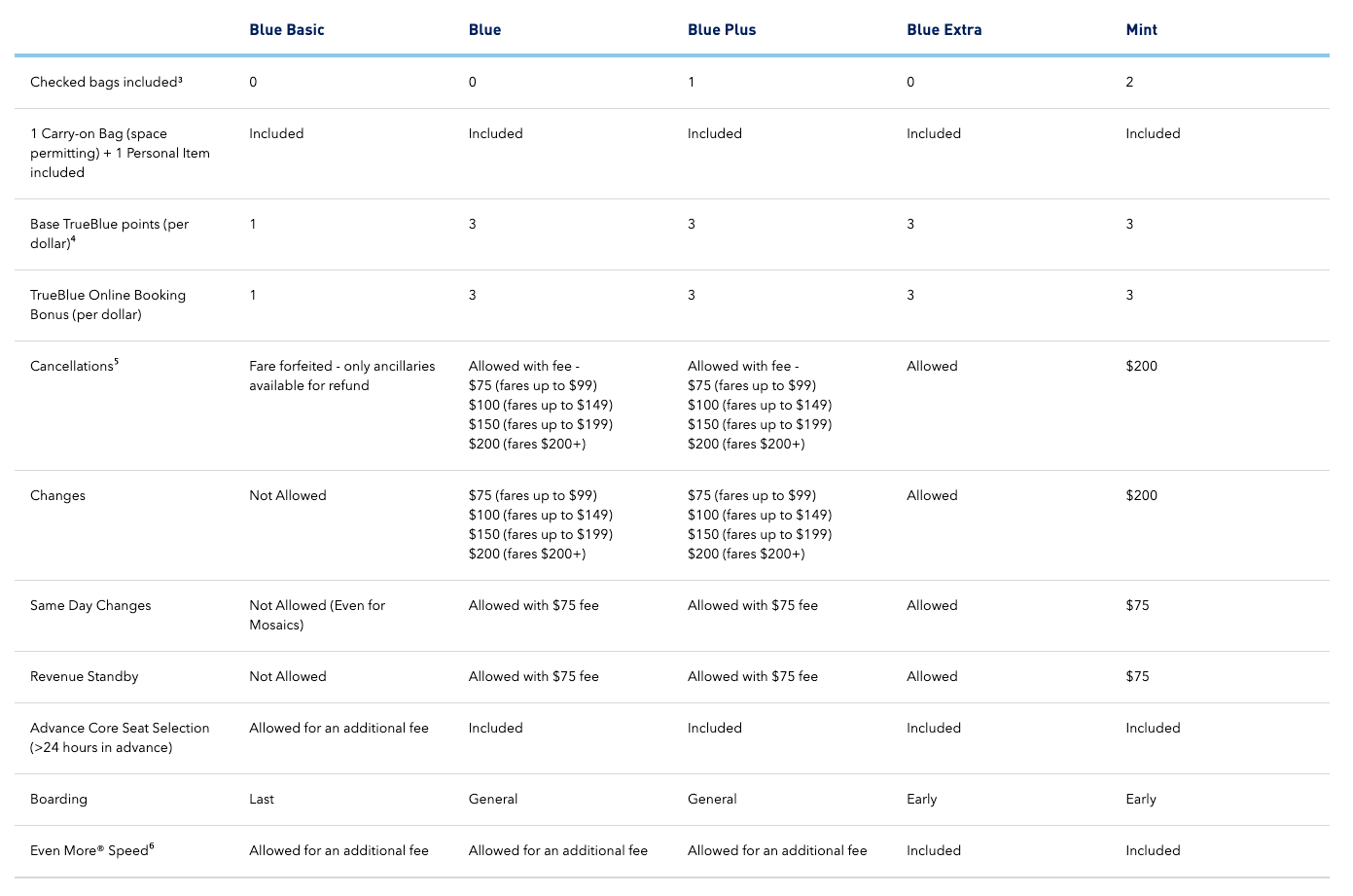Click Blue cancellations 'Allowed with fee' cell
The image size is (1353, 896).
541,405
